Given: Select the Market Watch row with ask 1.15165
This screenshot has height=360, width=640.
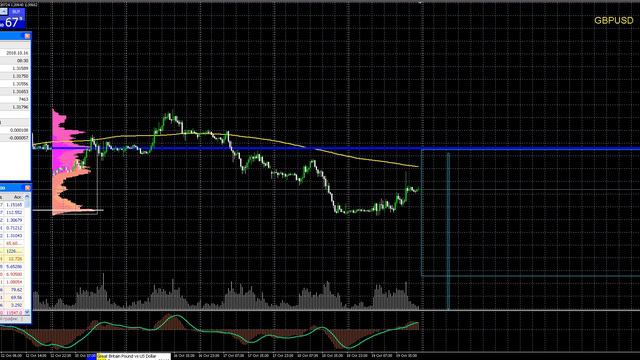Looking at the screenshot, I should (x=12, y=204).
